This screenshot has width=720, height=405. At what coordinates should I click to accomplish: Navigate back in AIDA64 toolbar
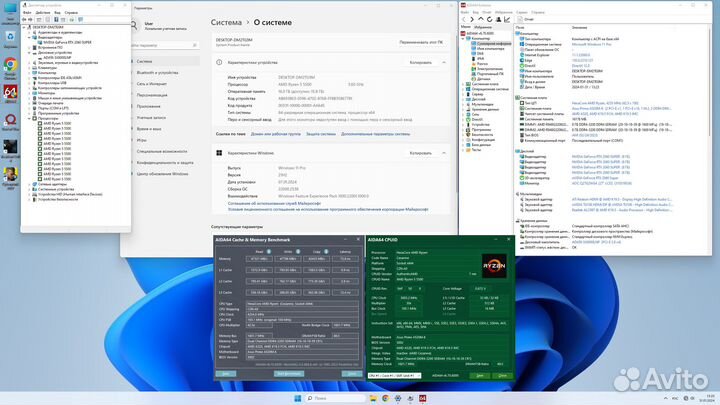point(464,19)
